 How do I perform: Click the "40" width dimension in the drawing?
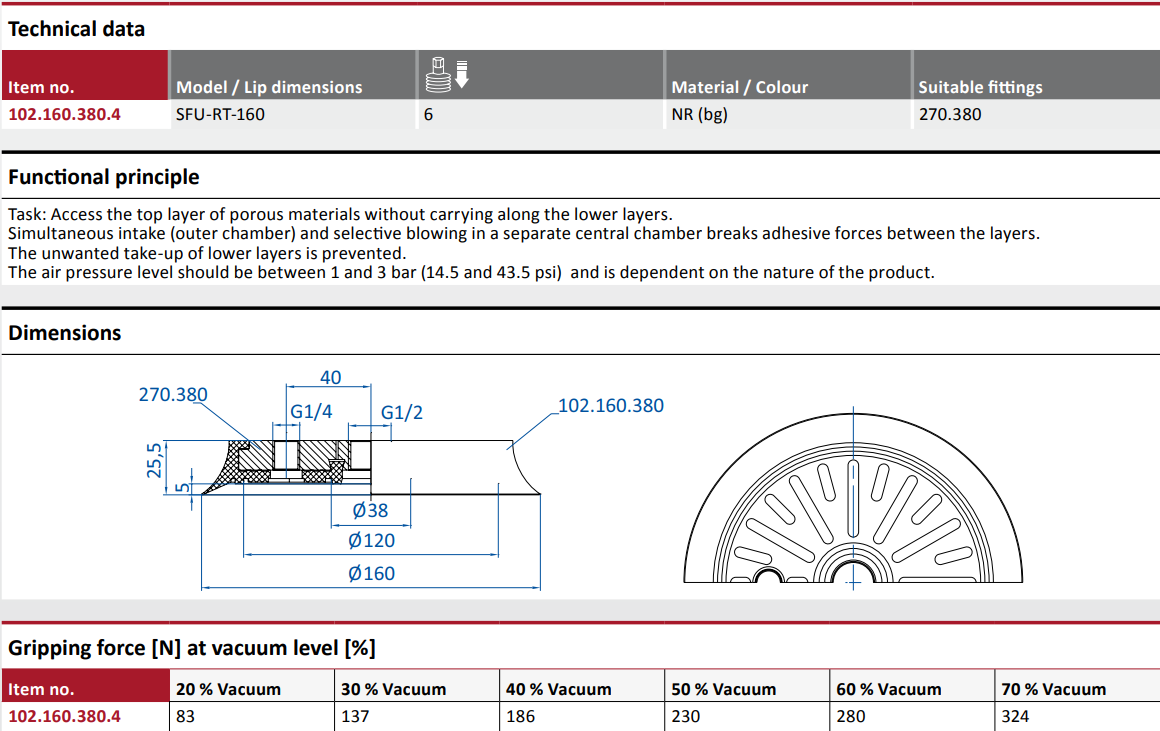tap(330, 377)
